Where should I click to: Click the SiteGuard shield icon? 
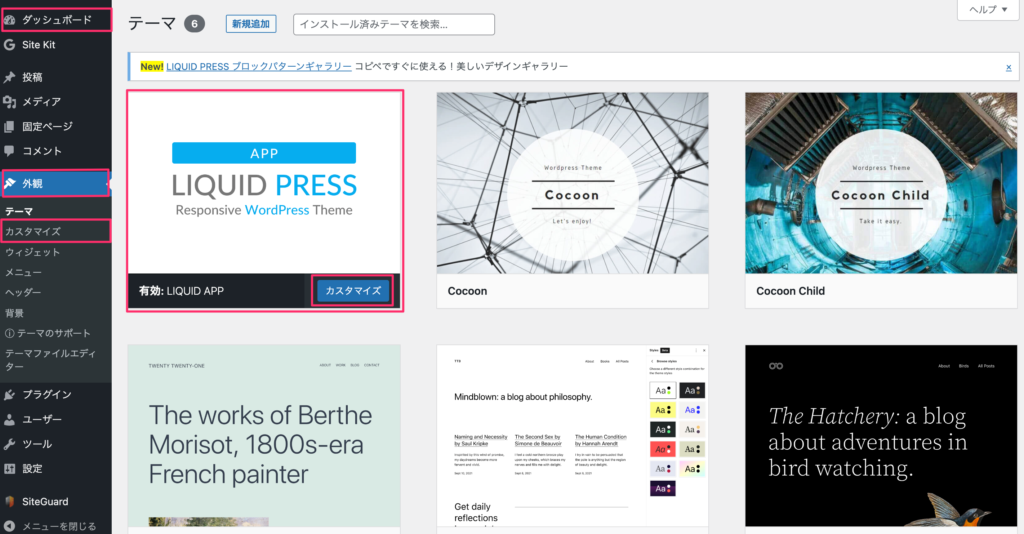10,501
